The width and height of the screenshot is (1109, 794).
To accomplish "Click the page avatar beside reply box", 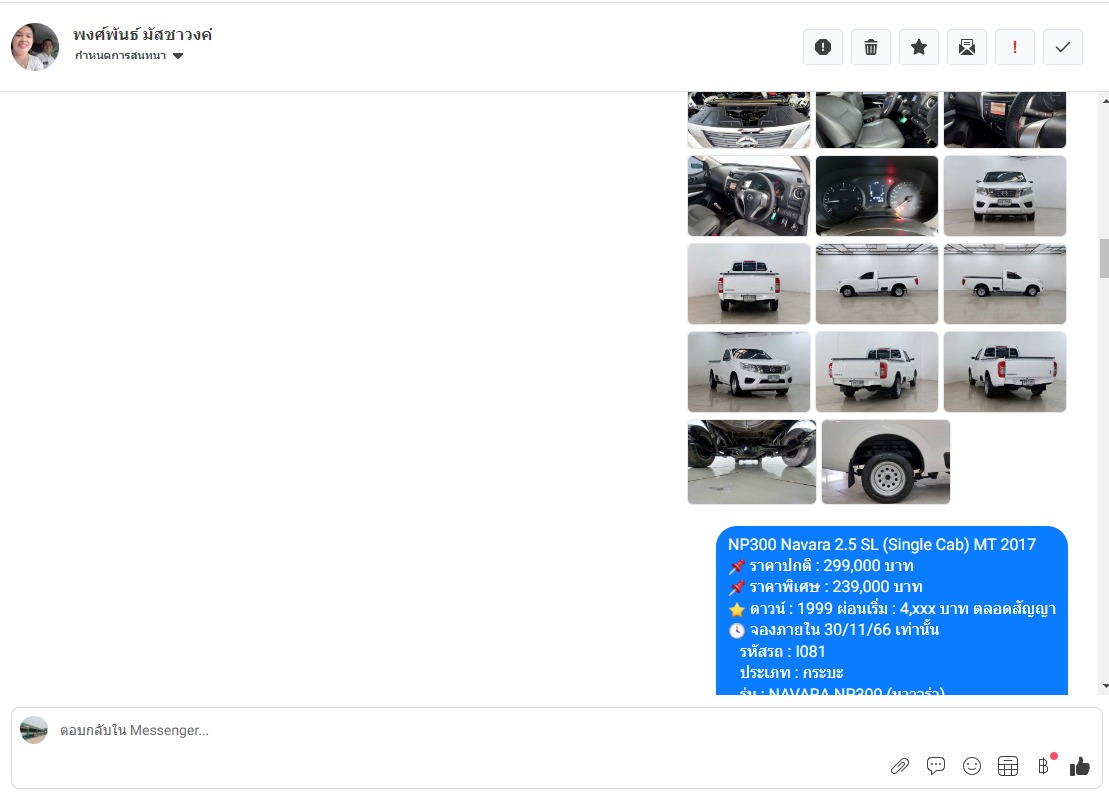I will [x=34, y=730].
